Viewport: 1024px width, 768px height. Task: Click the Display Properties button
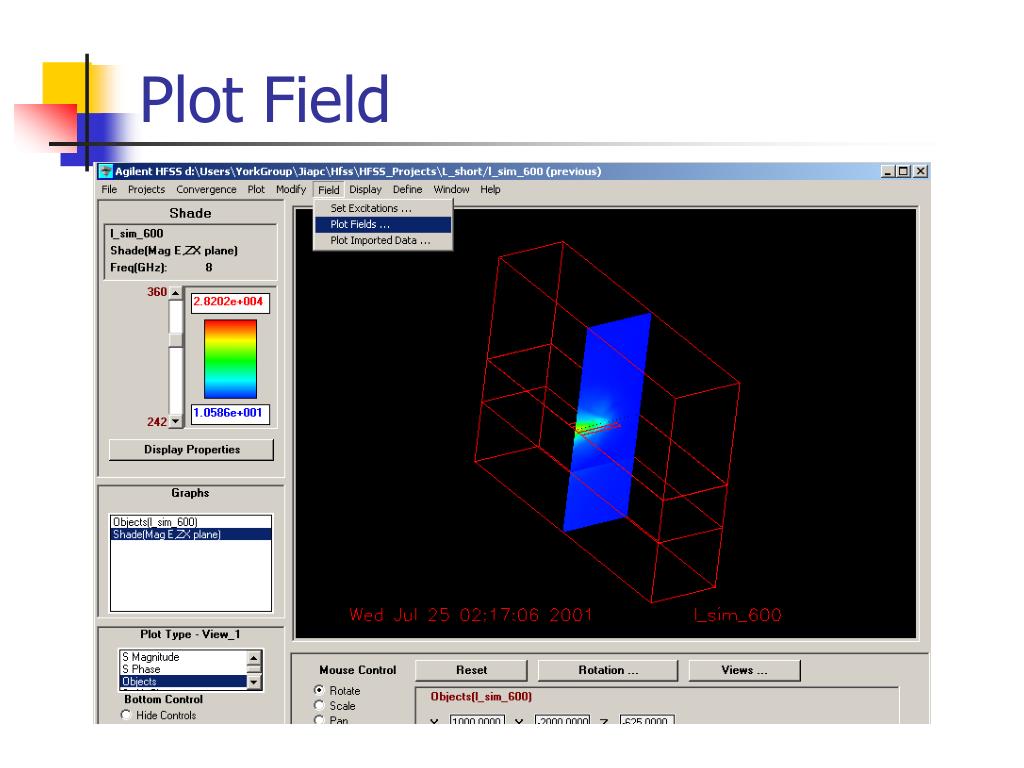pos(191,449)
